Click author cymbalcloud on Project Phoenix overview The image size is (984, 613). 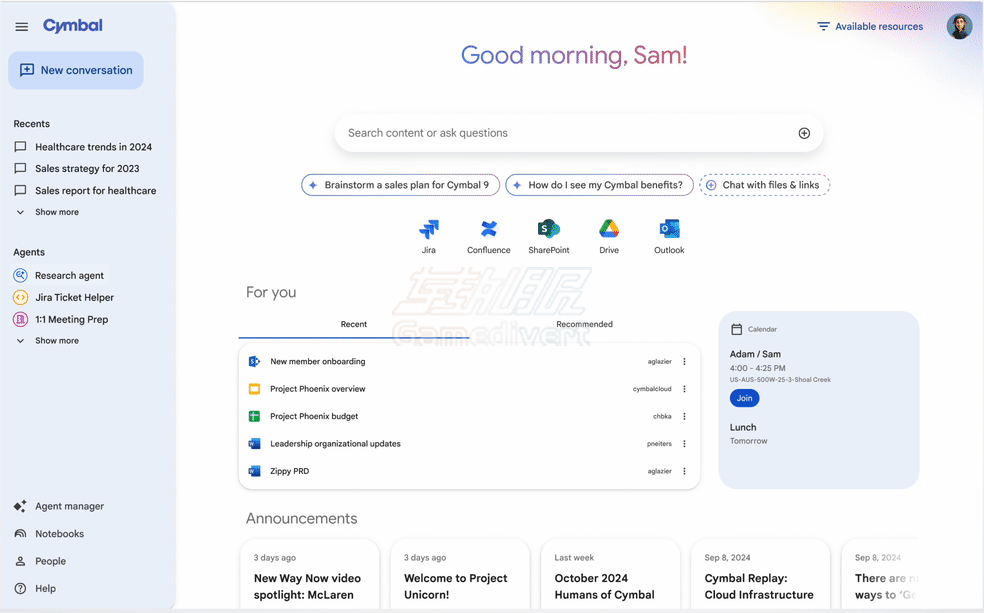(652, 389)
